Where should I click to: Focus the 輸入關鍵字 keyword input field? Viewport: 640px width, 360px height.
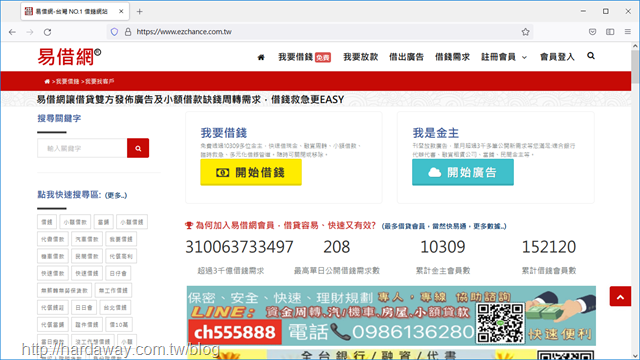(x=82, y=148)
